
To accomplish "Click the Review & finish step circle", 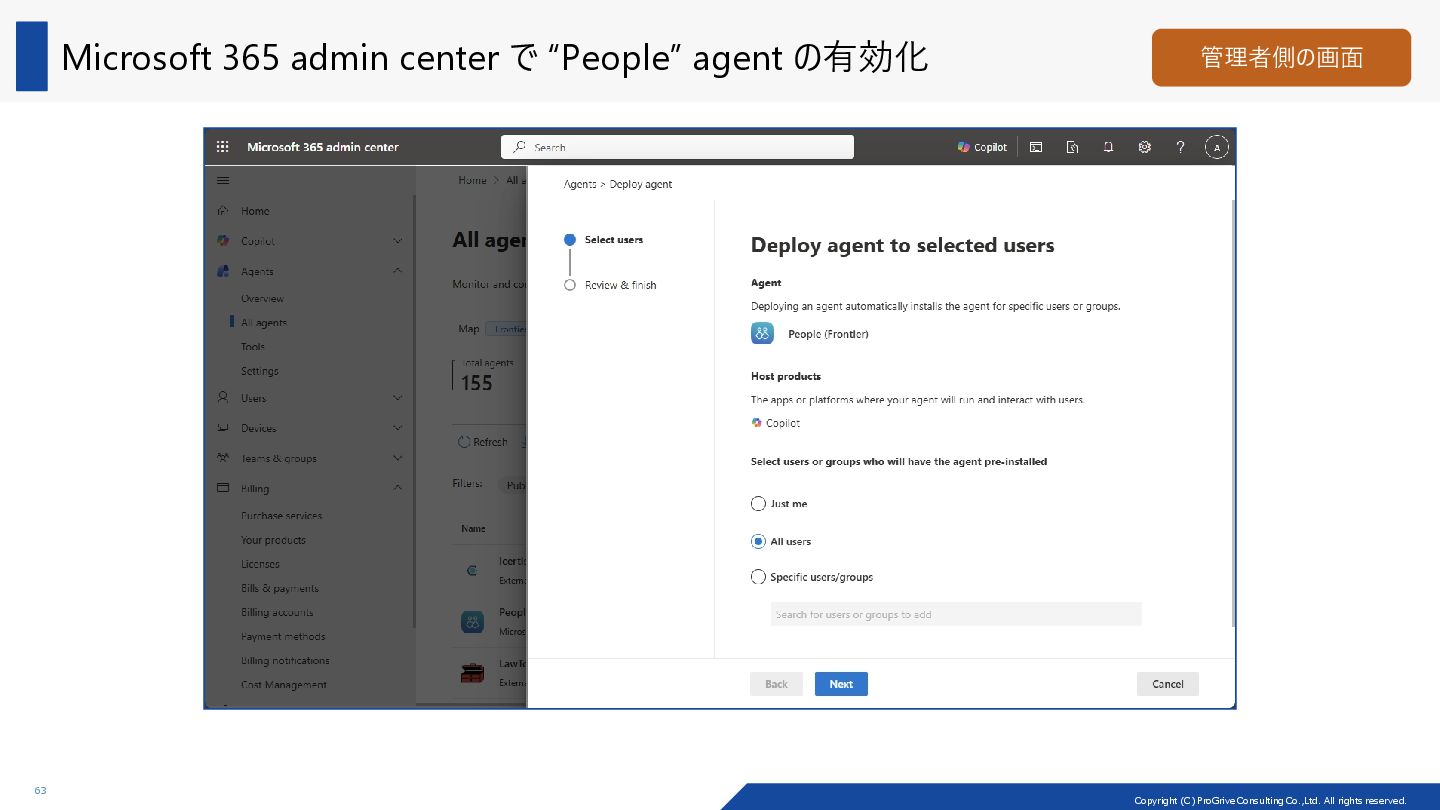I will (x=570, y=285).
